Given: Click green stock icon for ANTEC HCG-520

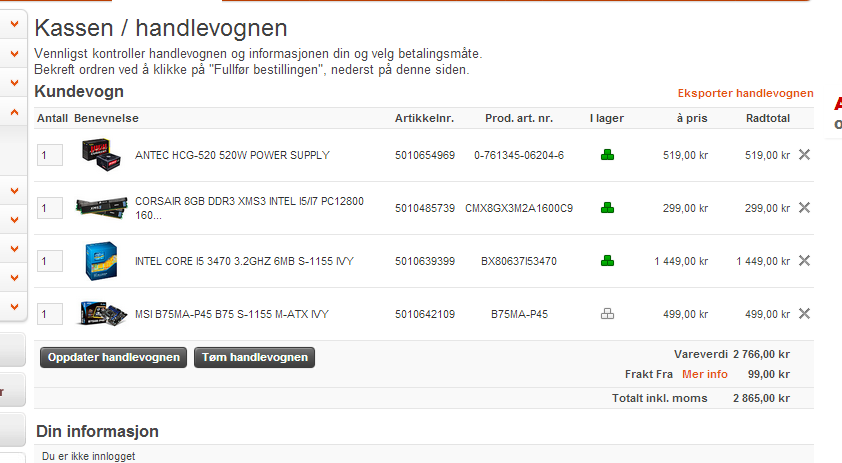Looking at the screenshot, I should [x=607, y=155].
